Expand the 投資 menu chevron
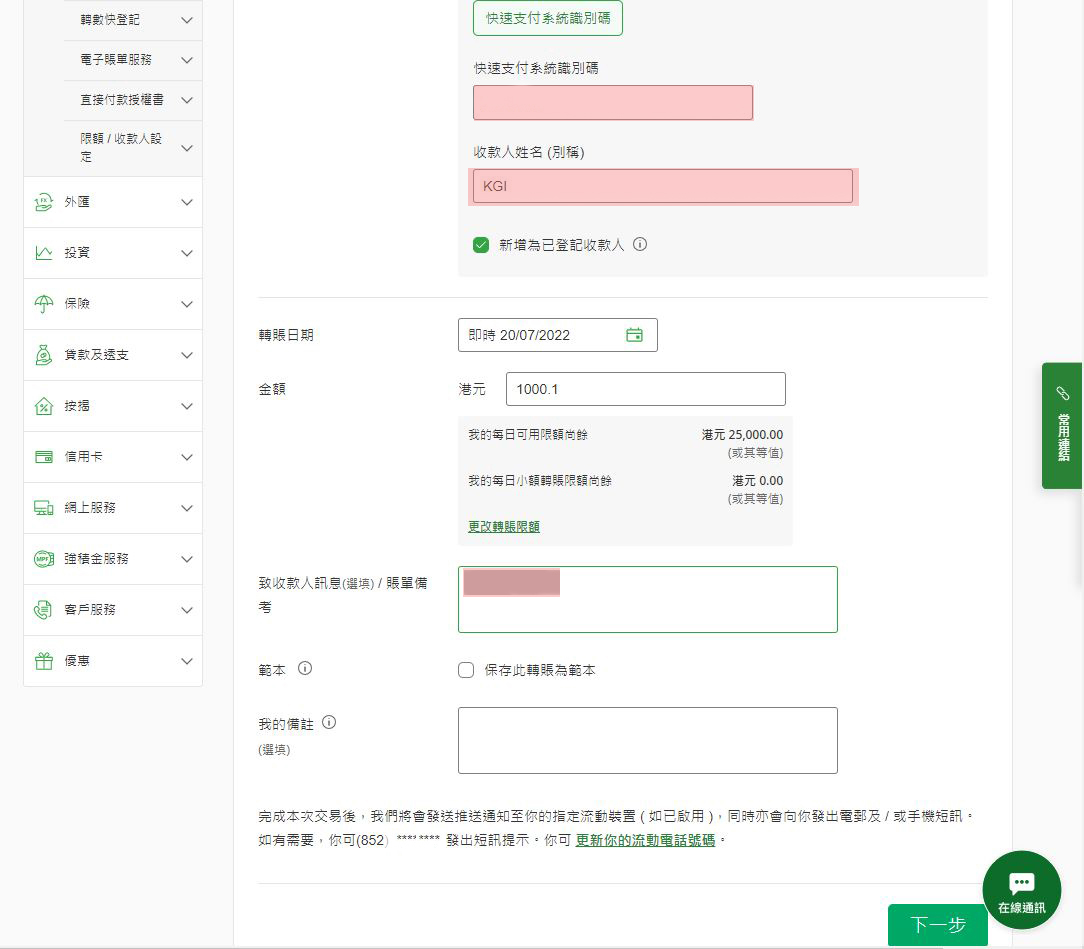The height and width of the screenshot is (949, 1084). click(186, 253)
